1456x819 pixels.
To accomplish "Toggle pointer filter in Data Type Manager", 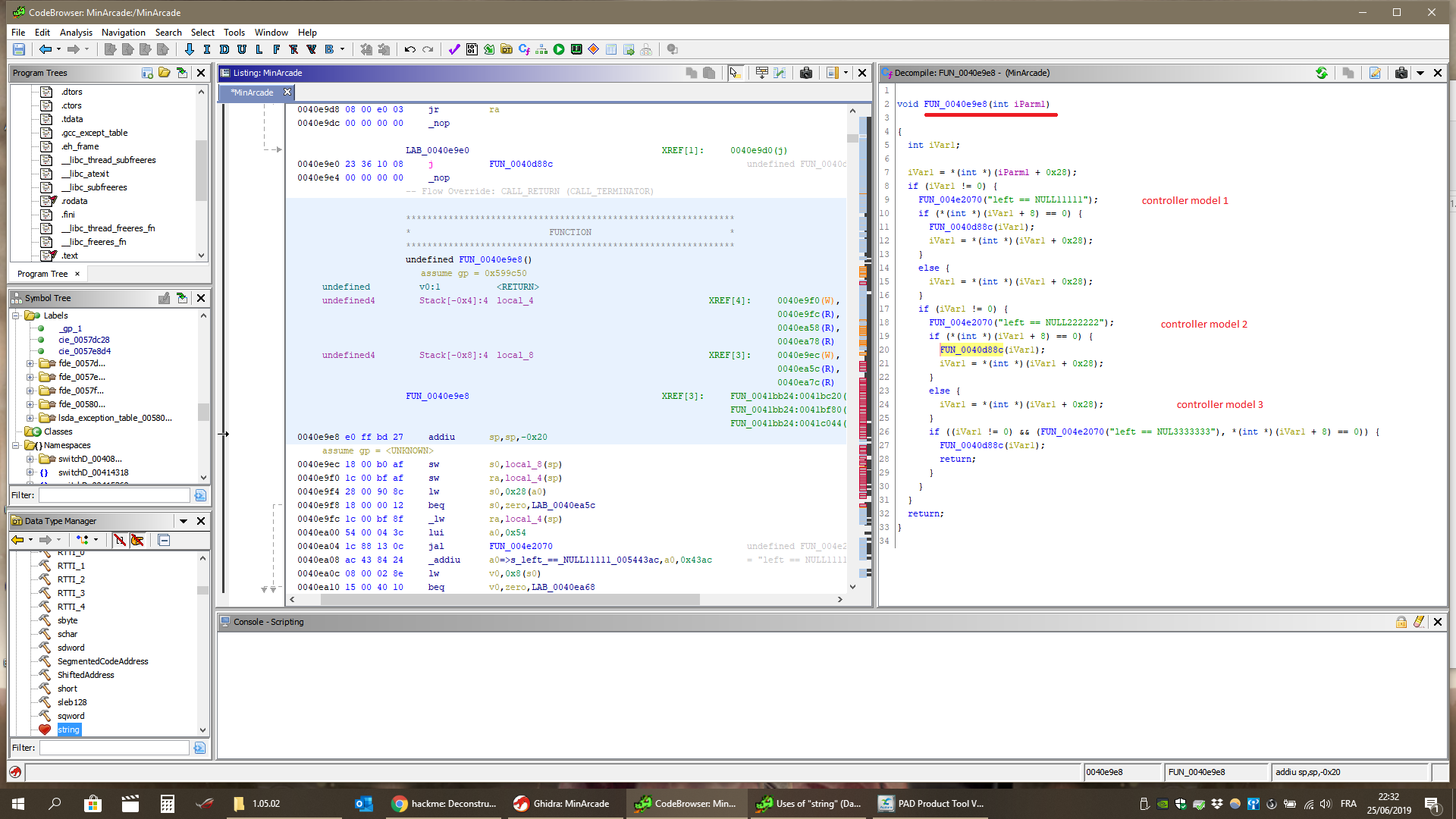I will click(137, 540).
